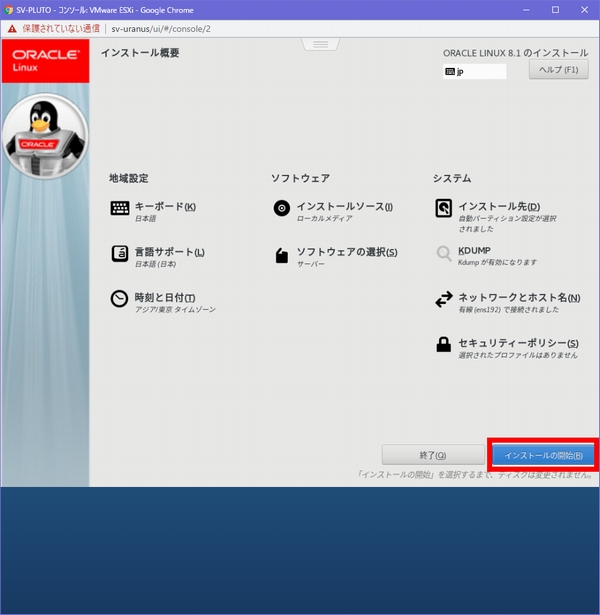Click the Language Support icon
Screen dimensions: 600x615
tap(120, 253)
